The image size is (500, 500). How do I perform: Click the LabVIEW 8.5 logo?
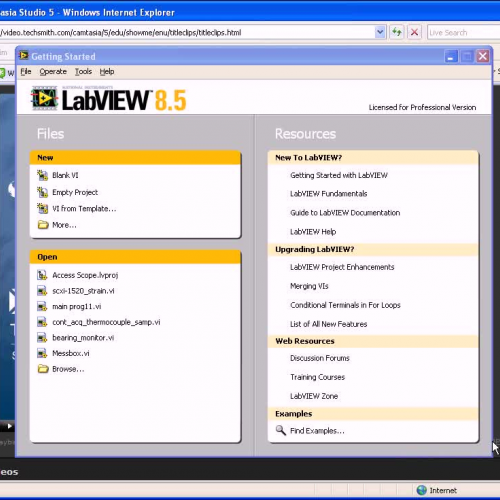(x=109, y=99)
